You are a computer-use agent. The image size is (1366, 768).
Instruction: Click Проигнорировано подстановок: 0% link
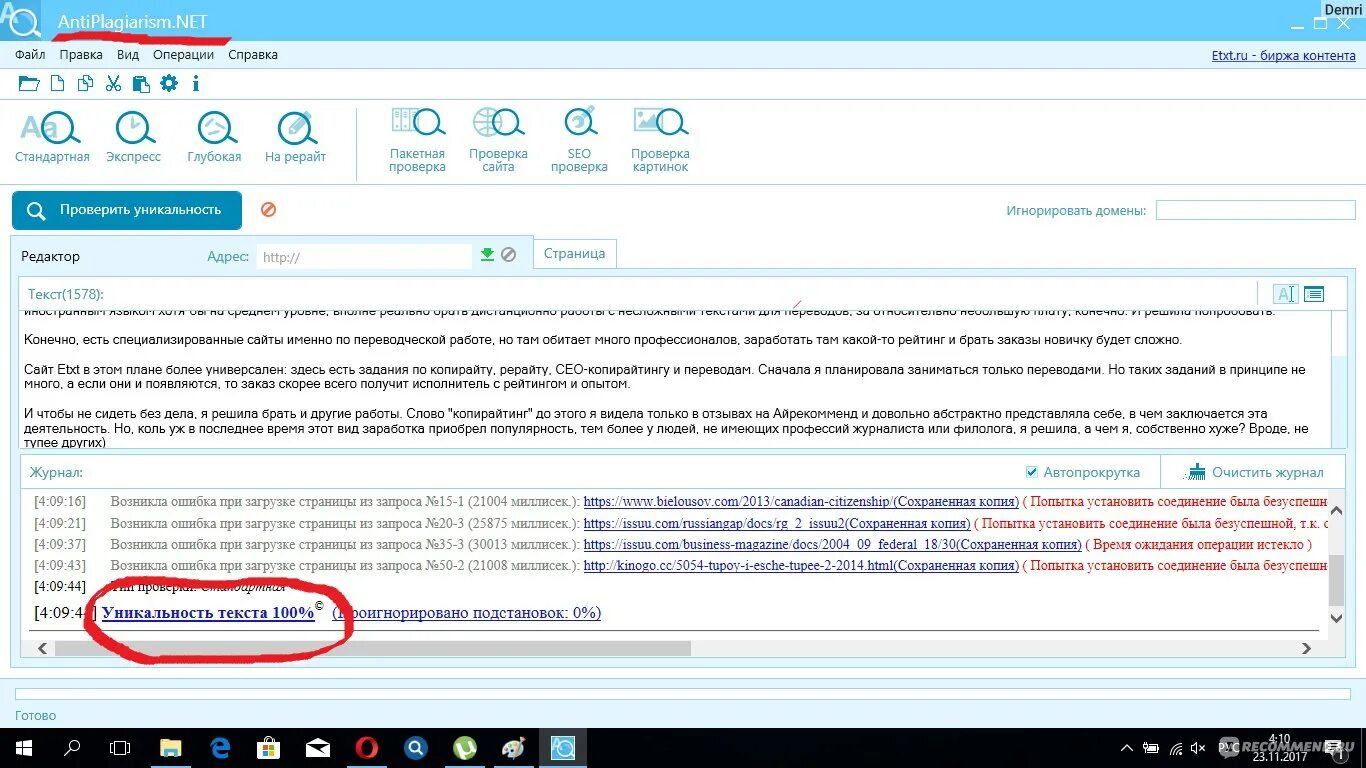(466, 613)
